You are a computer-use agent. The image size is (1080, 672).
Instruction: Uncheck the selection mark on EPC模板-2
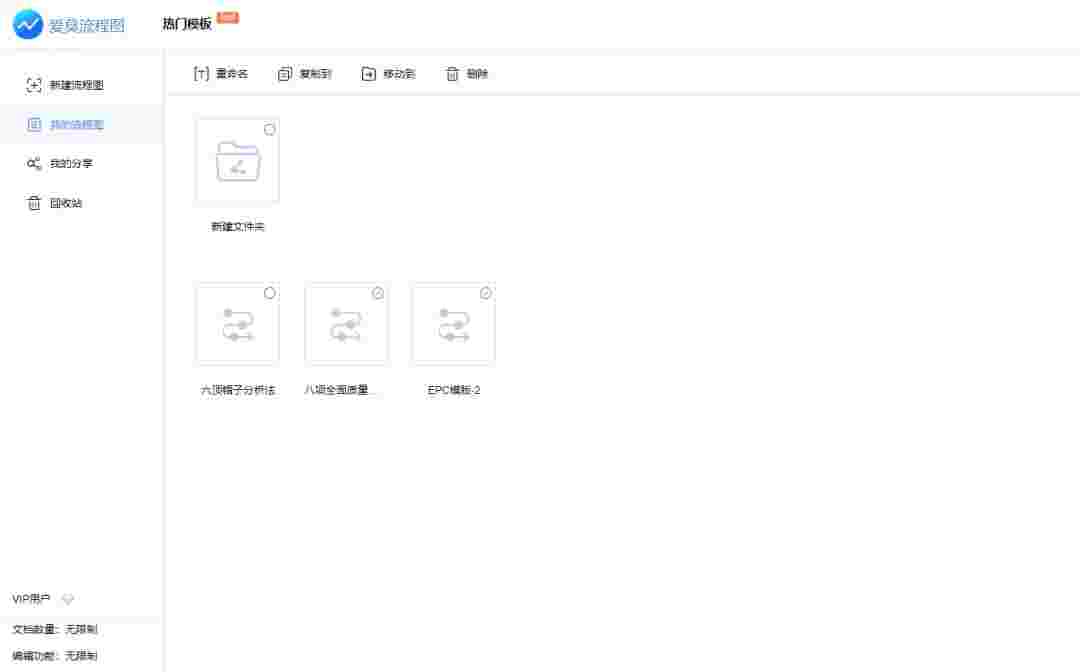tap(486, 292)
